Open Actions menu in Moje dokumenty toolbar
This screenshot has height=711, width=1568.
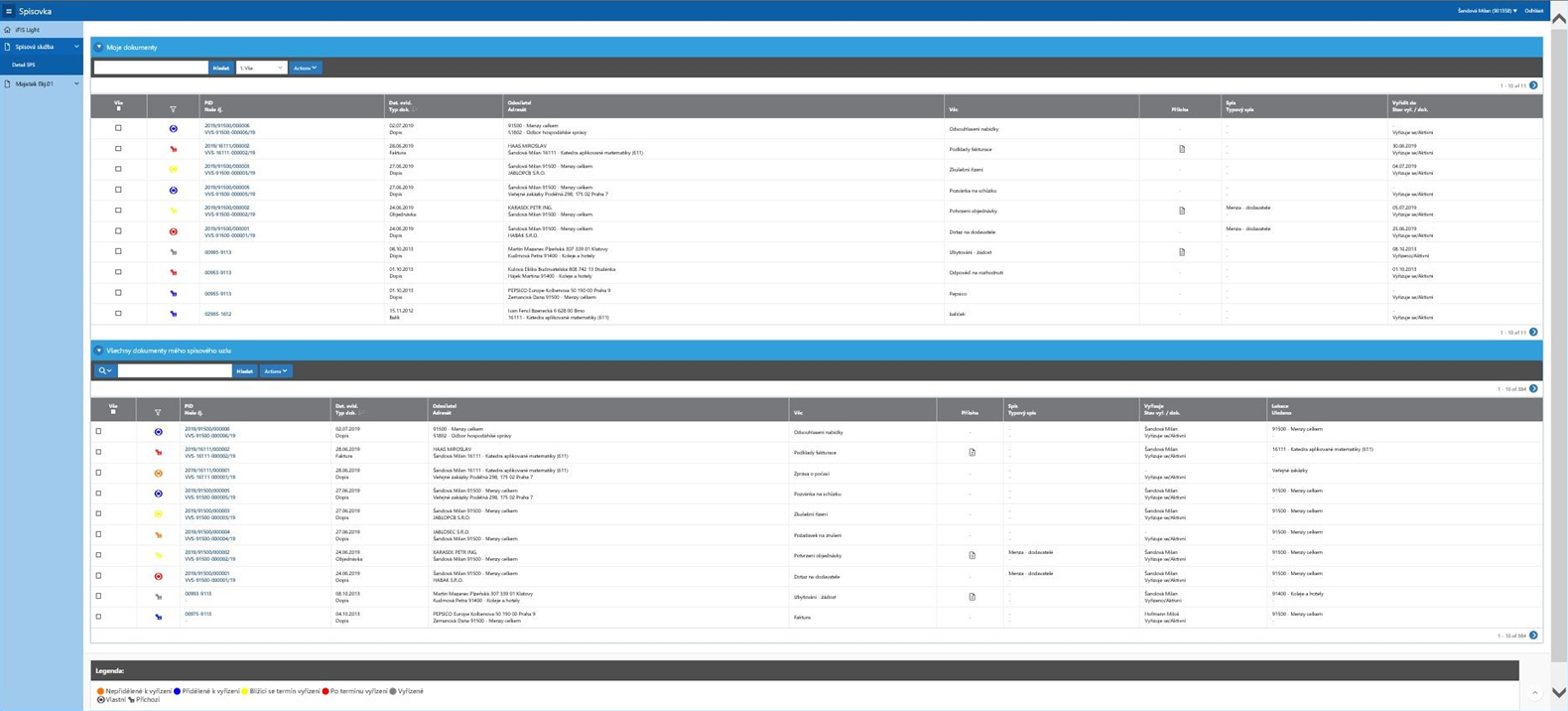(305, 68)
